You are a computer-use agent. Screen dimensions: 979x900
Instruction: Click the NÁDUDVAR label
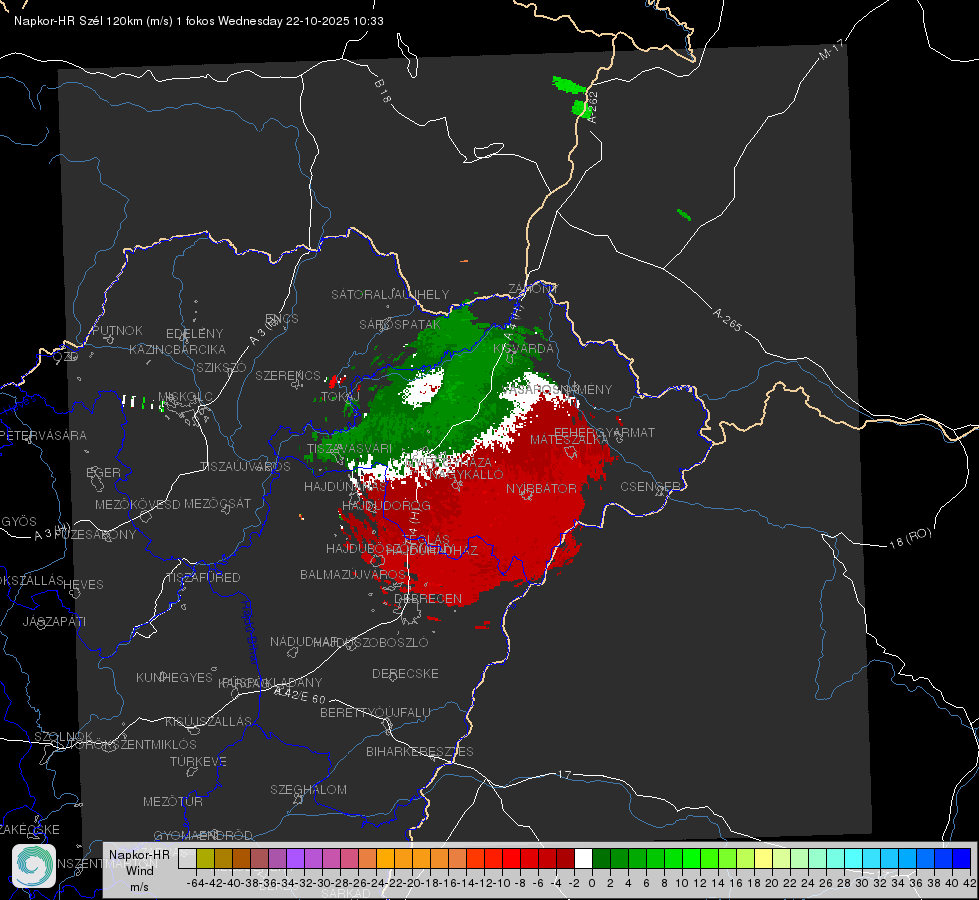pos(304,641)
